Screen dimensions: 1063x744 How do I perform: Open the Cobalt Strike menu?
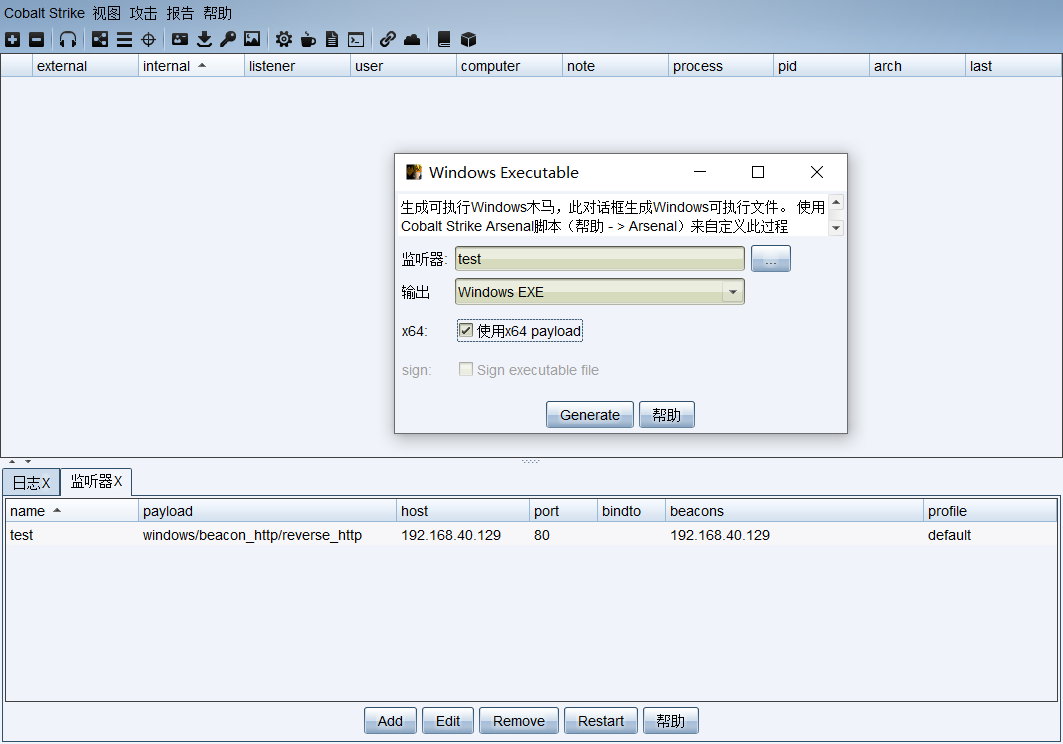click(x=44, y=13)
